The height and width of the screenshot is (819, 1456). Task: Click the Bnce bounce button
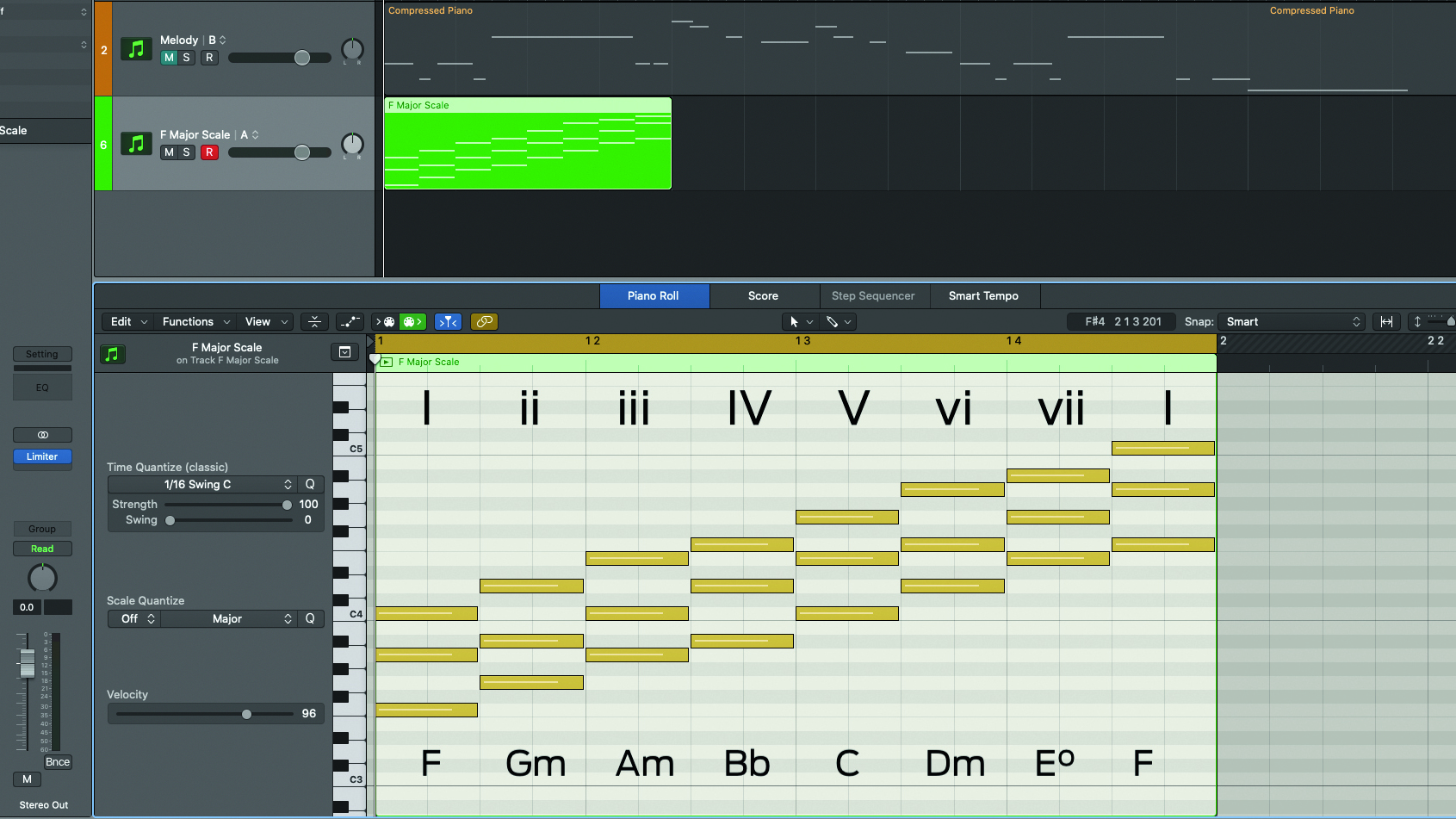pos(58,762)
